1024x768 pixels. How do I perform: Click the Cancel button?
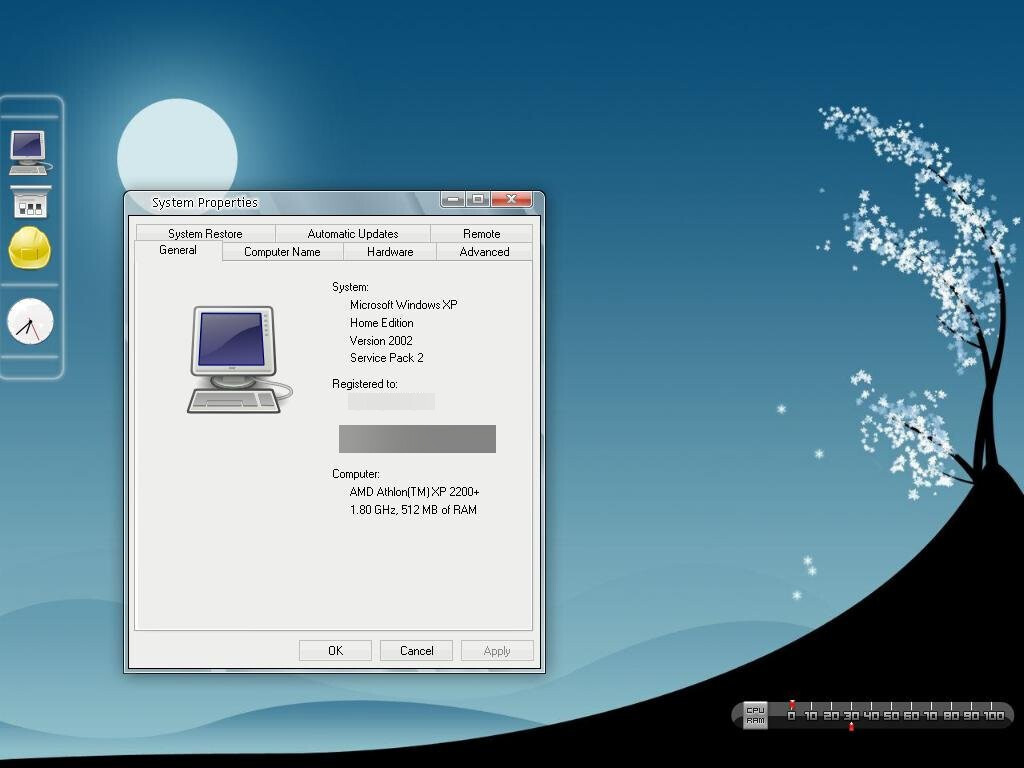tap(416, 650)
